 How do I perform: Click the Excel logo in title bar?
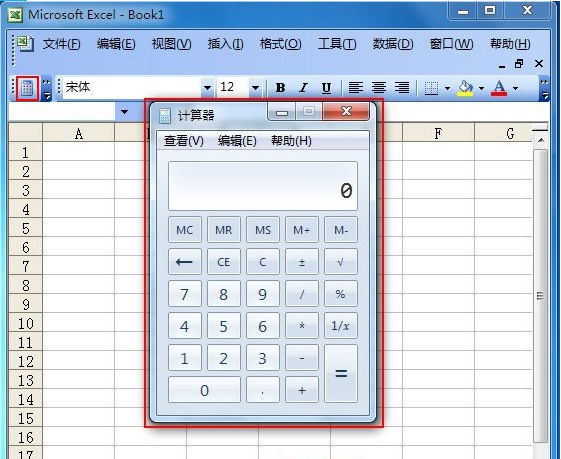(x=15, y=15)
